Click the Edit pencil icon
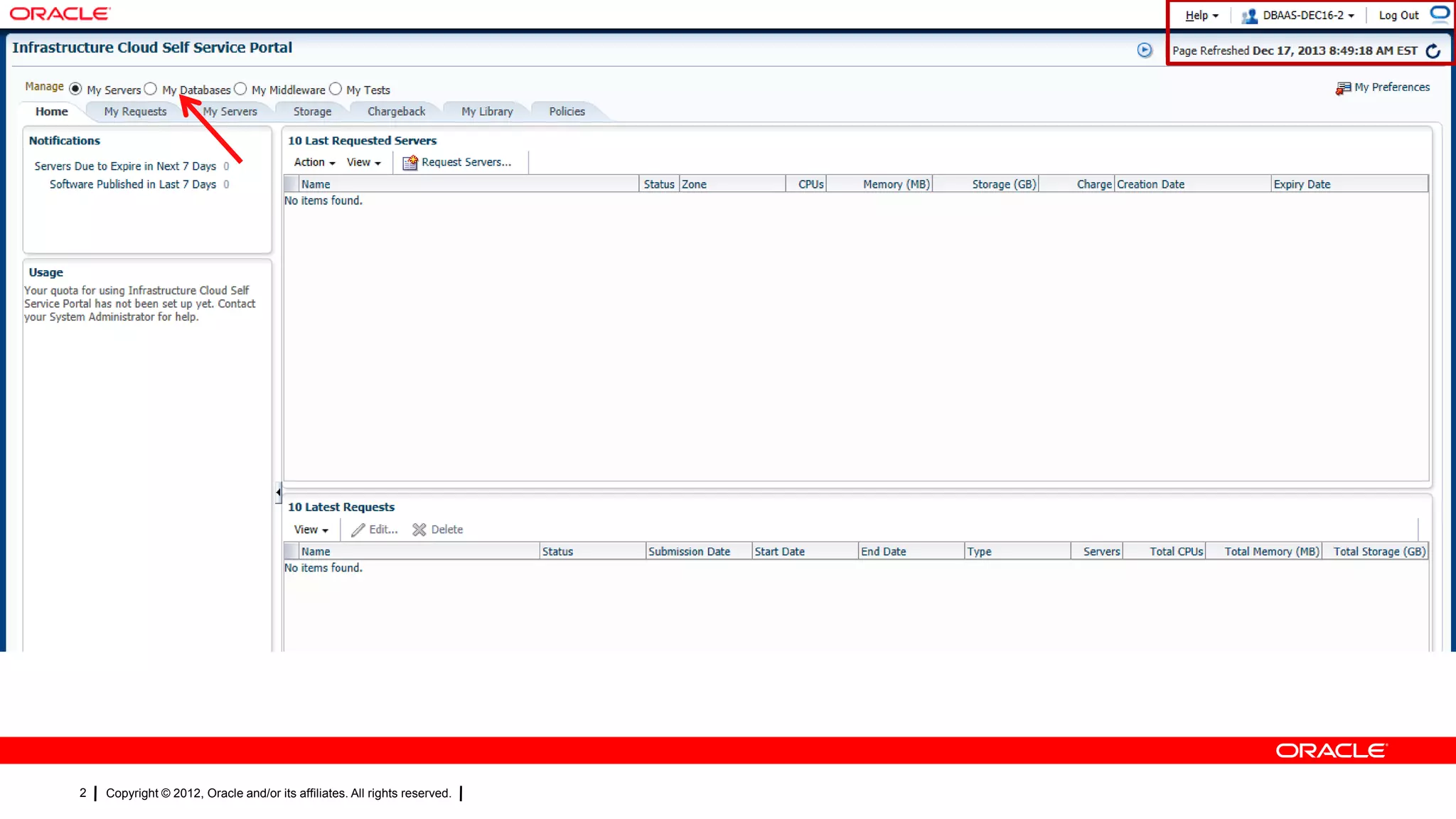 [x=358, y=530]
